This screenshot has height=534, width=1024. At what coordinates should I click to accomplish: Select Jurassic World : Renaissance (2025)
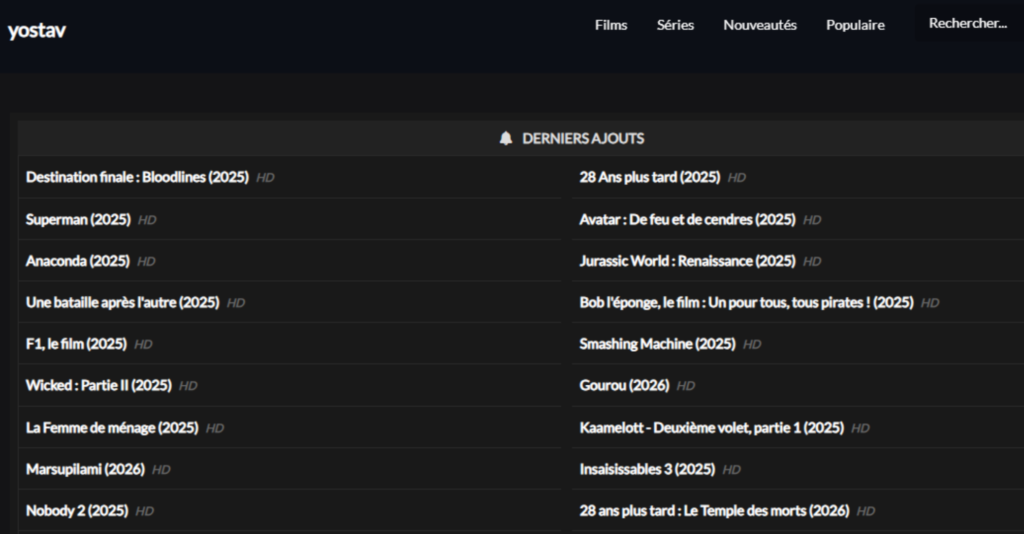click(x=687, y=261)
